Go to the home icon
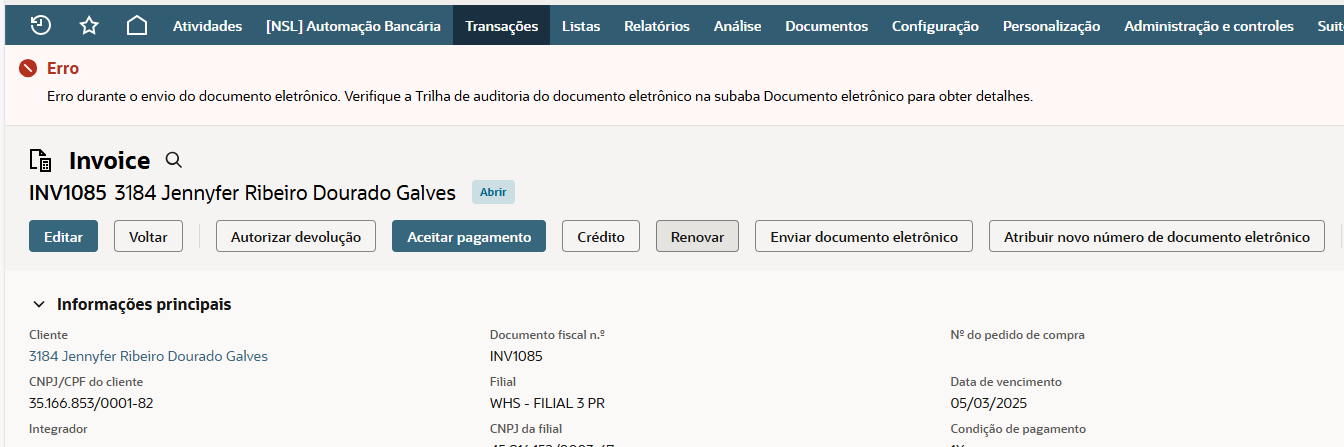The width and height of the screenshot is (1344, 447). [x=137, y=26]
